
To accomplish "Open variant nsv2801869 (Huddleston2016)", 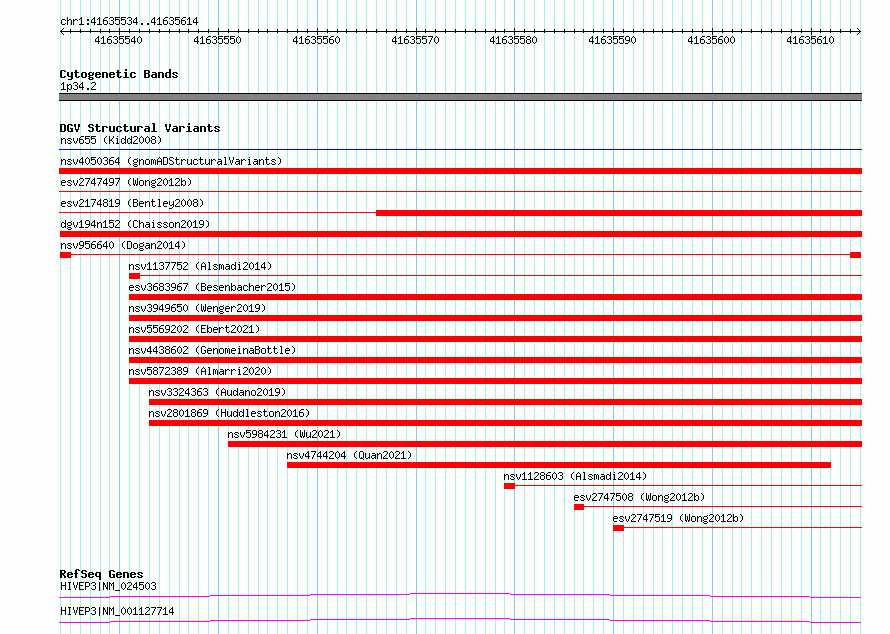I will [x=229, y=413].
